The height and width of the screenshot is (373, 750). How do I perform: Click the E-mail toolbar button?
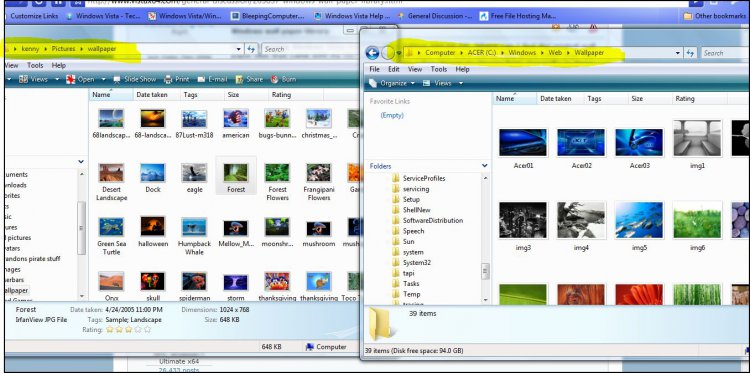[212, 79]
